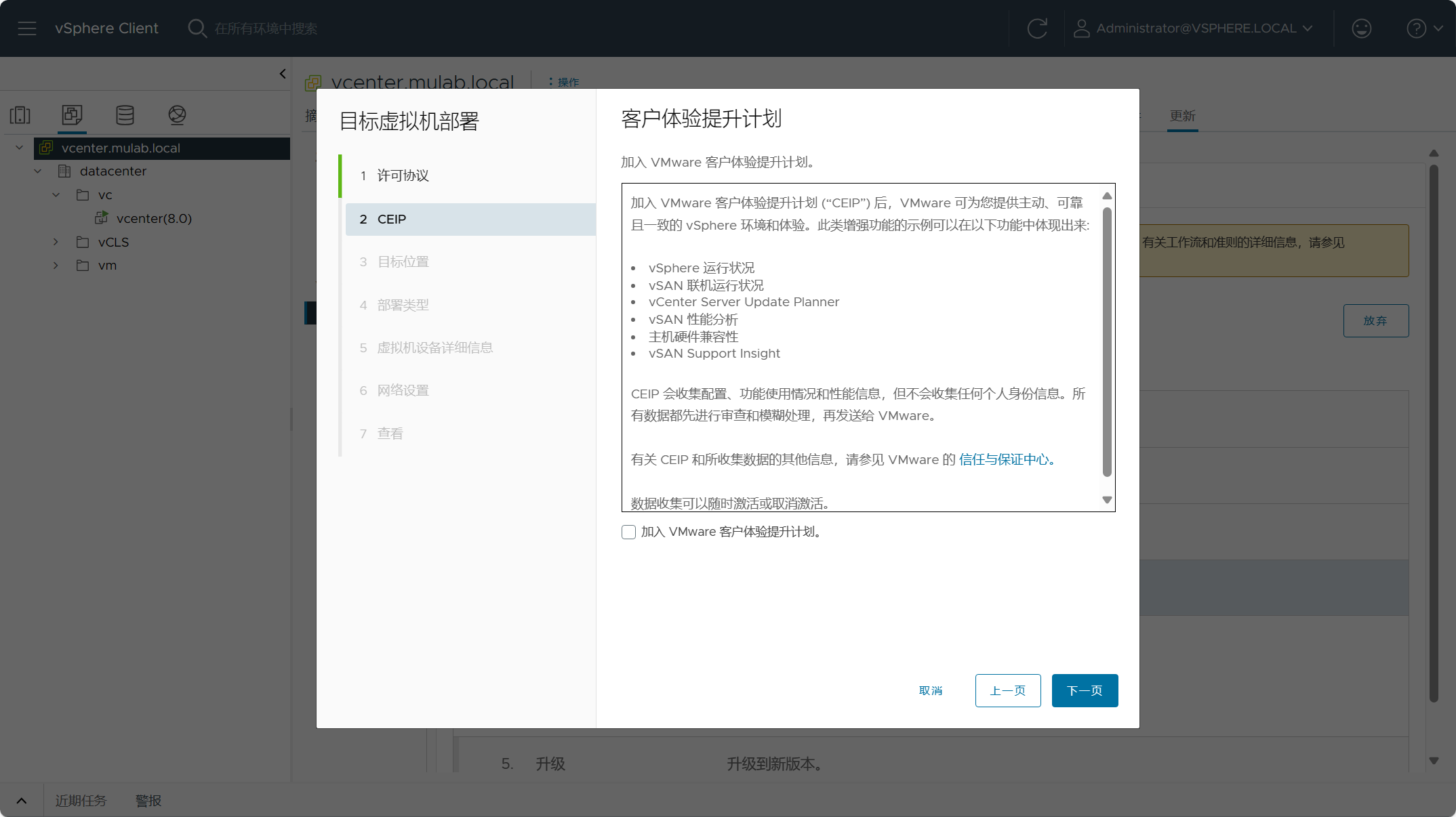The height and width of the screenshot is (817, 1456).
Task: Click the search field 在所有环境中搜索
Action: [266, 28]
